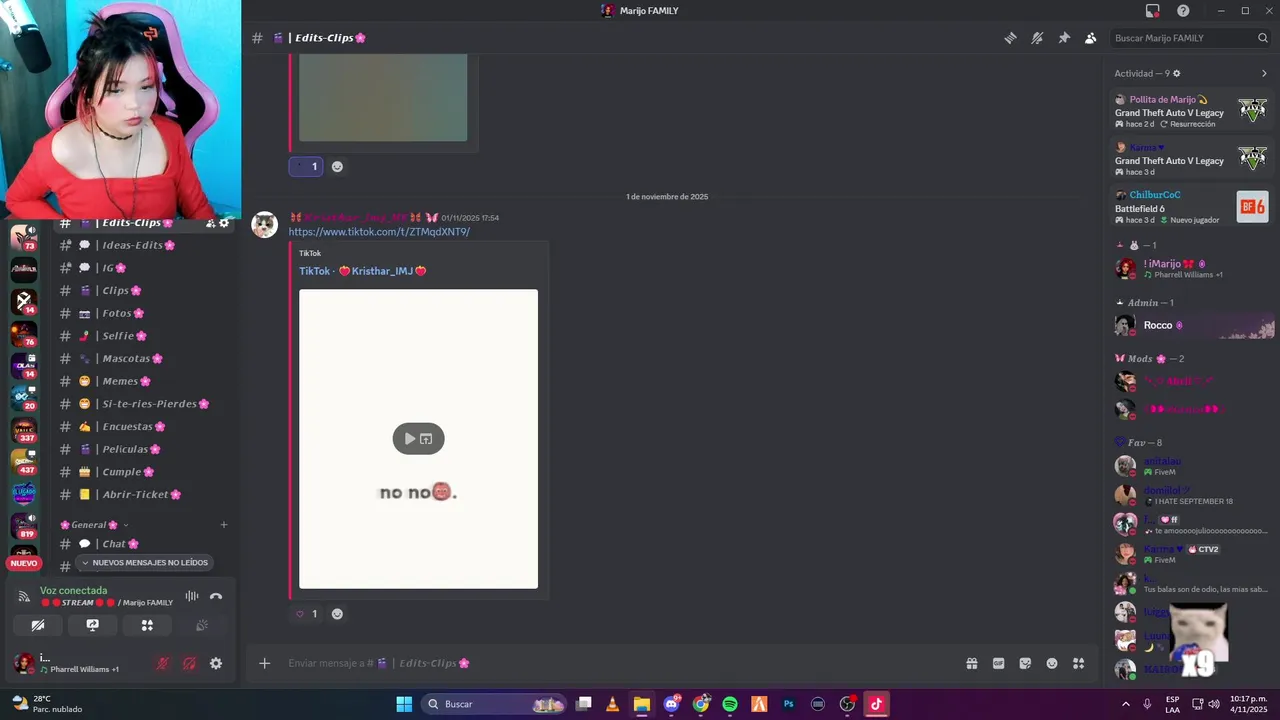
Task: Start an activity in voice panel
Action: coord(147,625)
